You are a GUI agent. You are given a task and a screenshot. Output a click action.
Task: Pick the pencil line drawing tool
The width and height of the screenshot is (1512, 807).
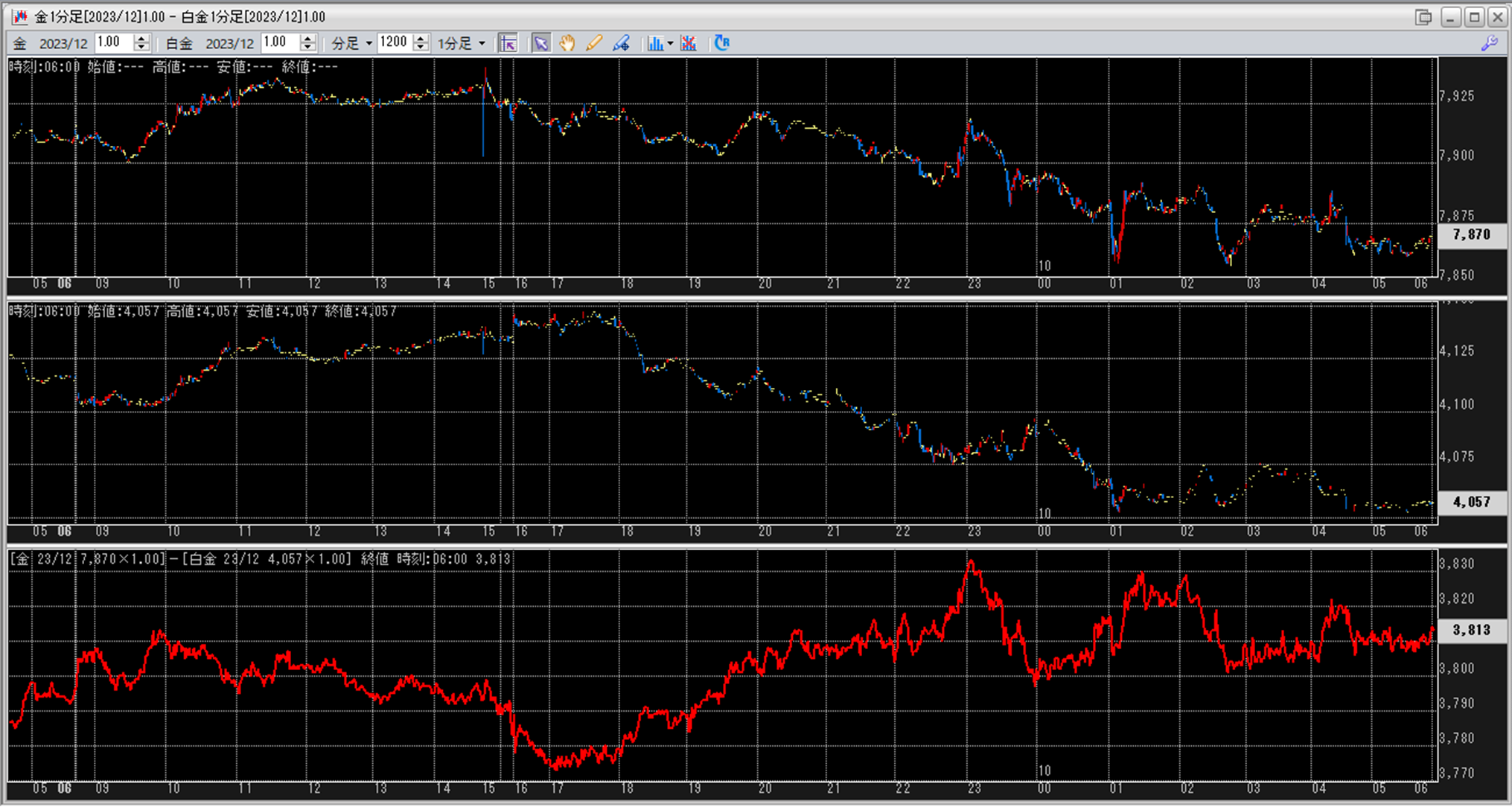coord(593,43)
